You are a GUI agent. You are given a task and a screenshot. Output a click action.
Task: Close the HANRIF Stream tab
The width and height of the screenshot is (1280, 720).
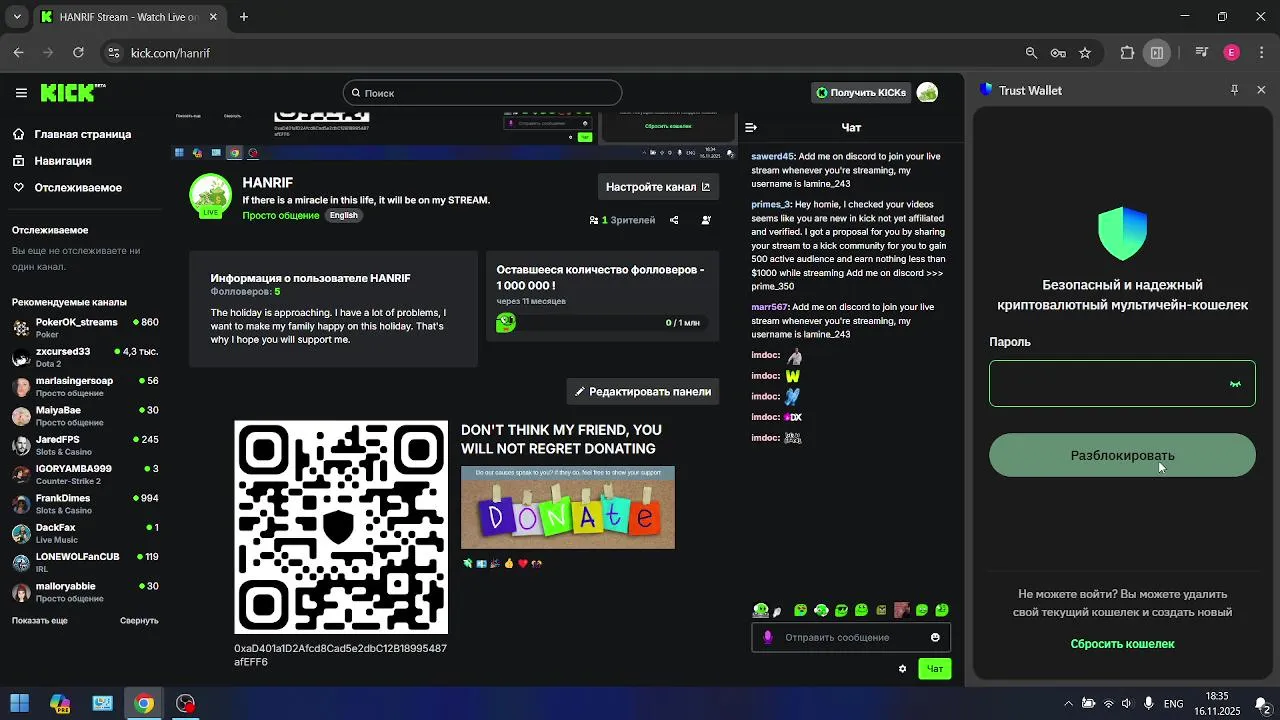click(x=213, y=17)
